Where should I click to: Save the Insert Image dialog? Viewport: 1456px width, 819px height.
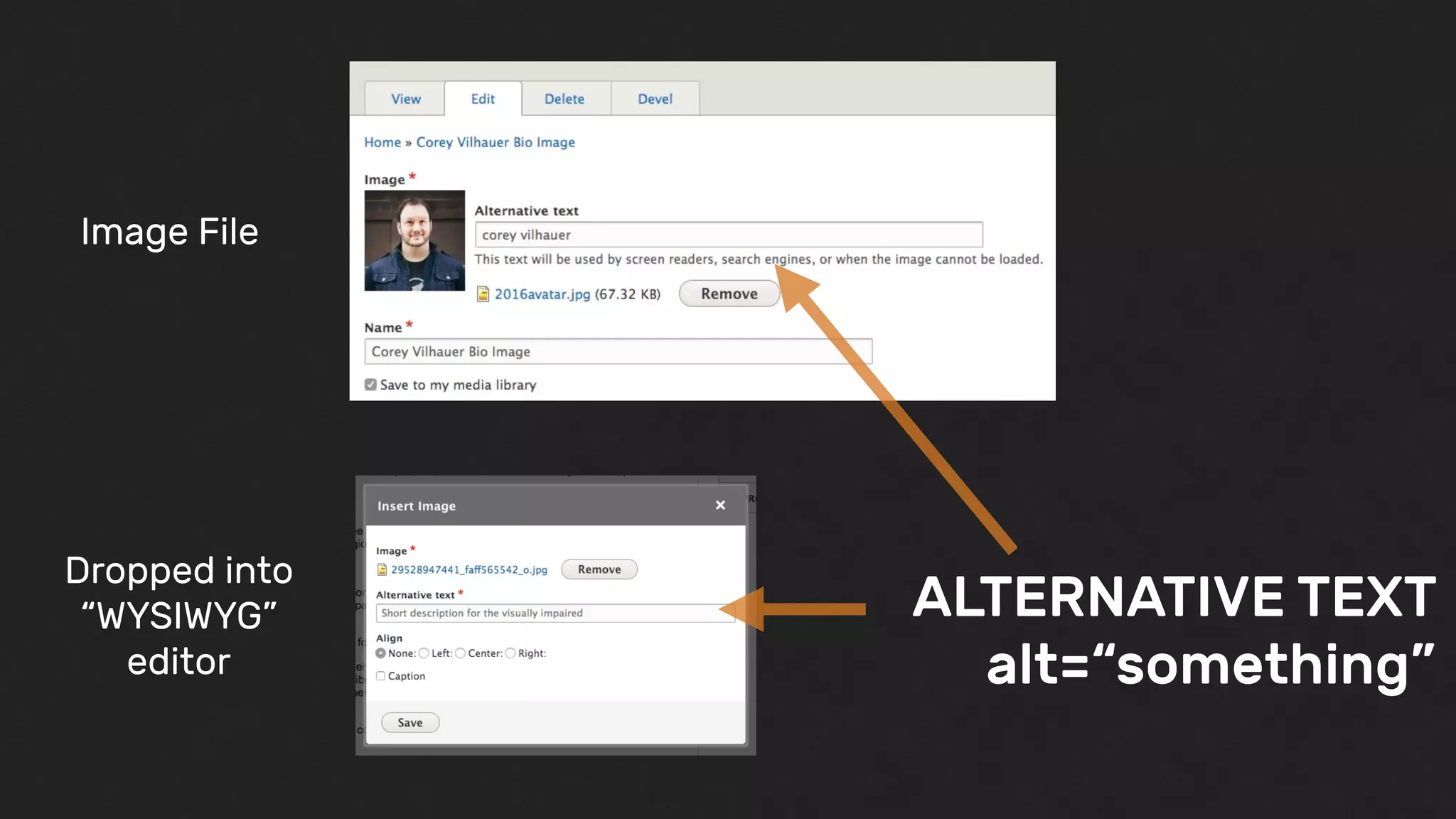(x=410, y=722)
